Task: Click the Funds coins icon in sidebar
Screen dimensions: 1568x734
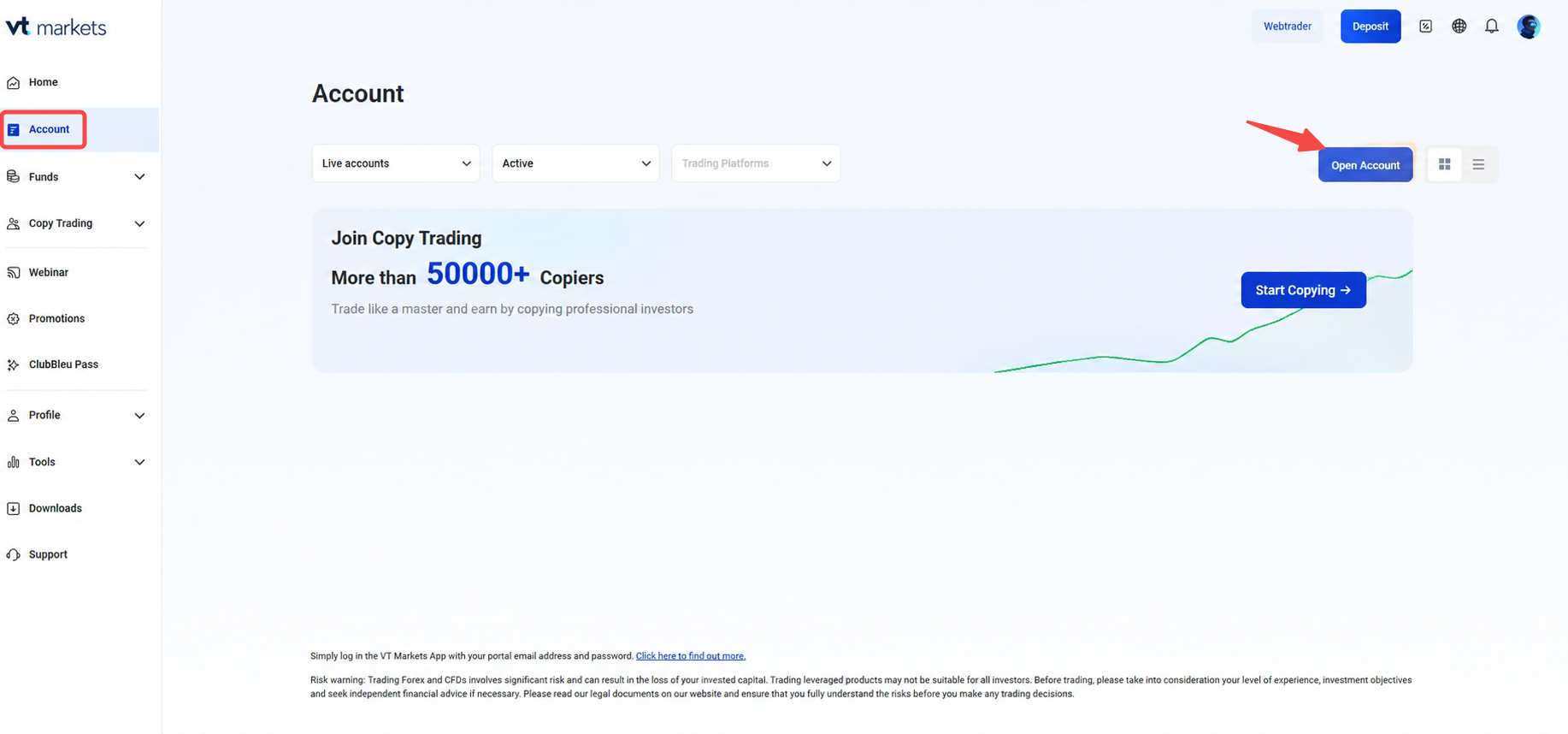Action: [14, 177]
